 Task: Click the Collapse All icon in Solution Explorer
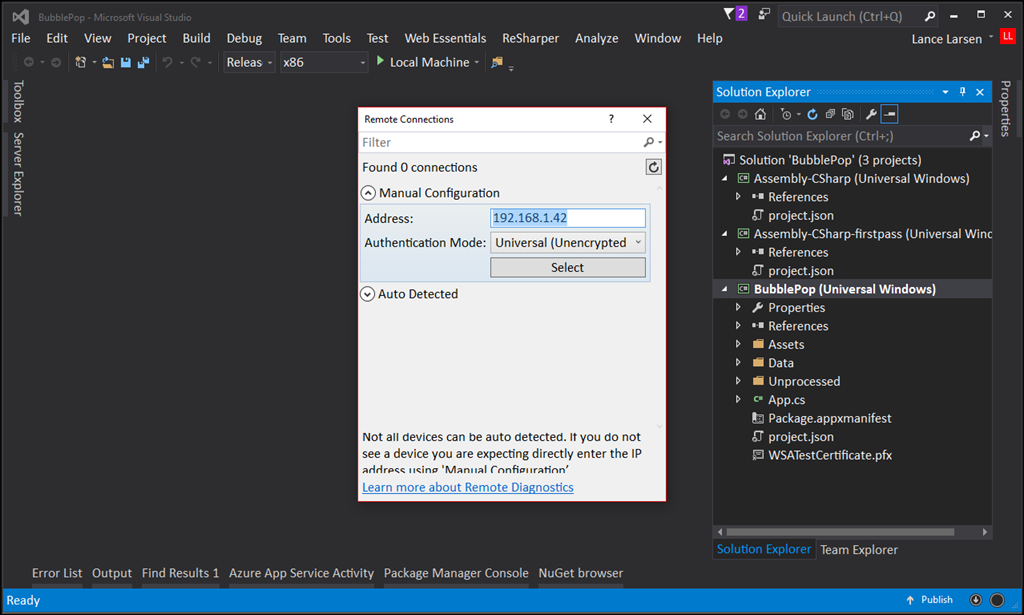pos(830,114)
